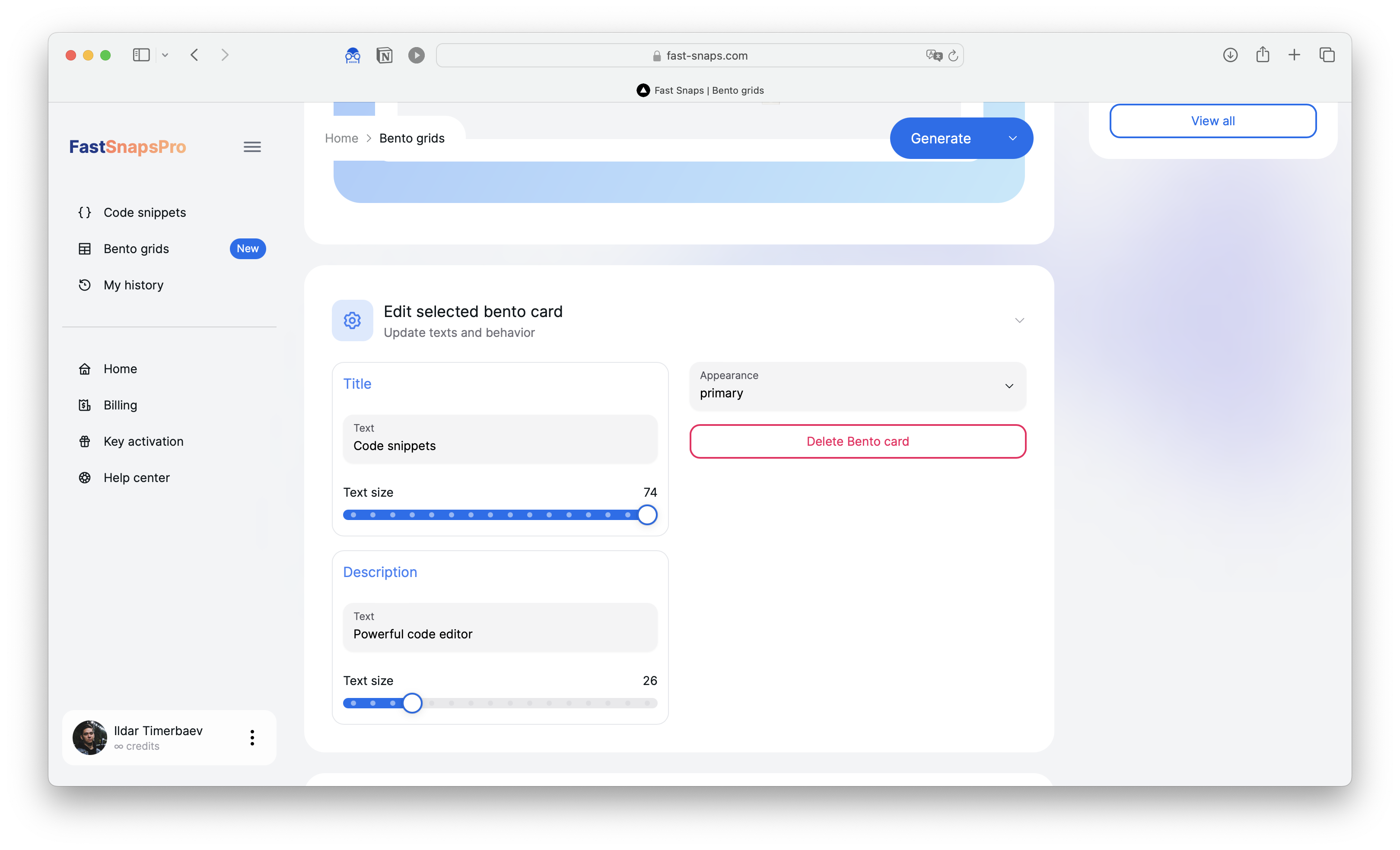This screenshot has height=850, width=1400.
Task: Open the Appearance dropdown set to primary
Action: click(x=857, y=386)
